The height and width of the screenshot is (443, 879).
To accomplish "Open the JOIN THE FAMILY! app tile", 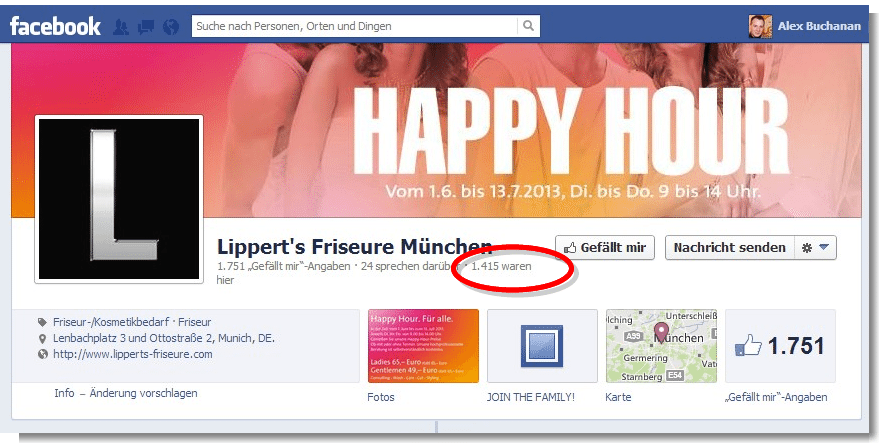I will coord(542,346).
